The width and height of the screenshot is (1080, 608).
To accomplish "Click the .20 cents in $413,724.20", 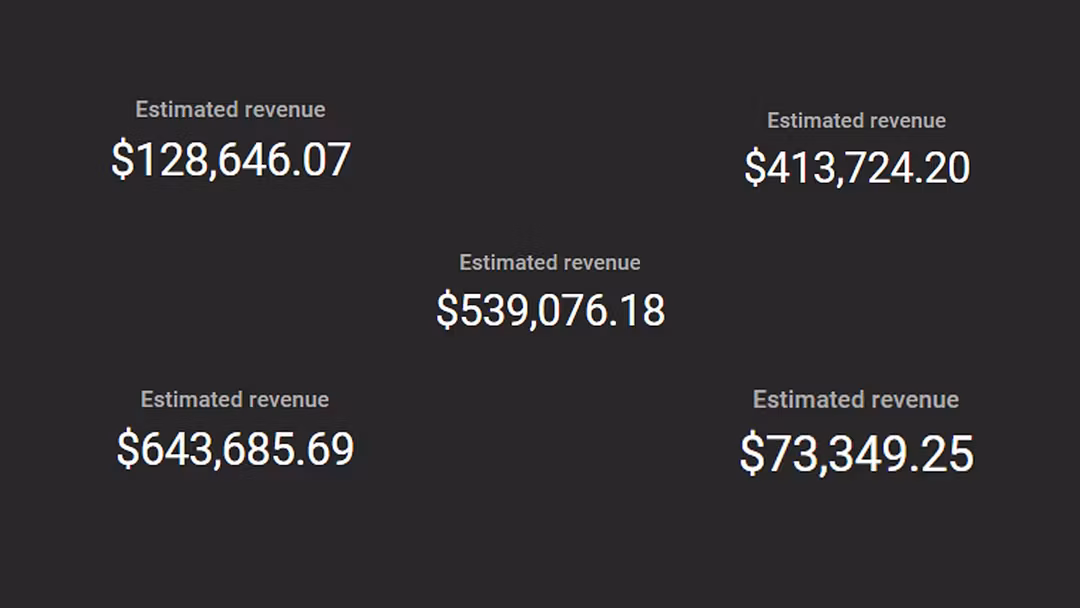I will pos(947,168).
